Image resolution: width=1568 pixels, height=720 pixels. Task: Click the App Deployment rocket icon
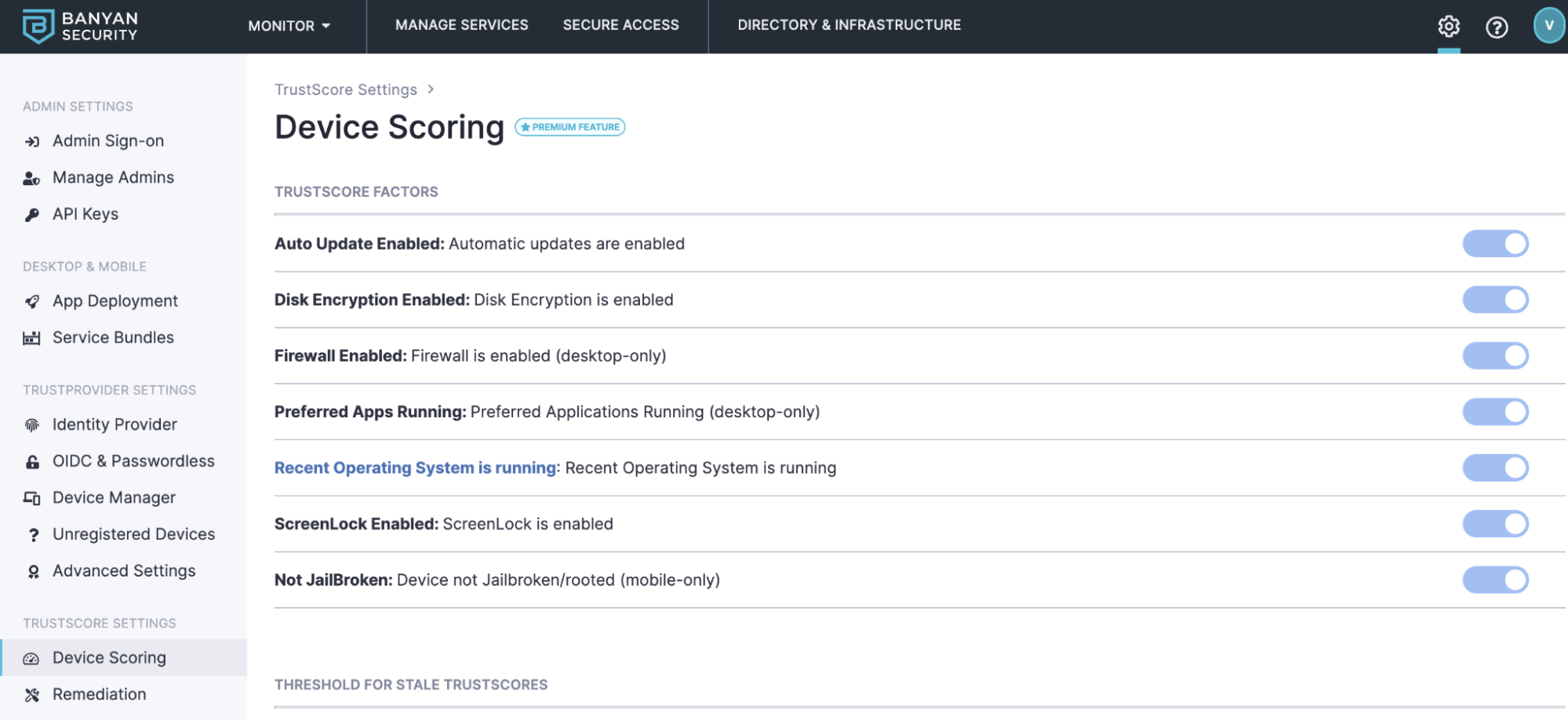coord(32,301)
